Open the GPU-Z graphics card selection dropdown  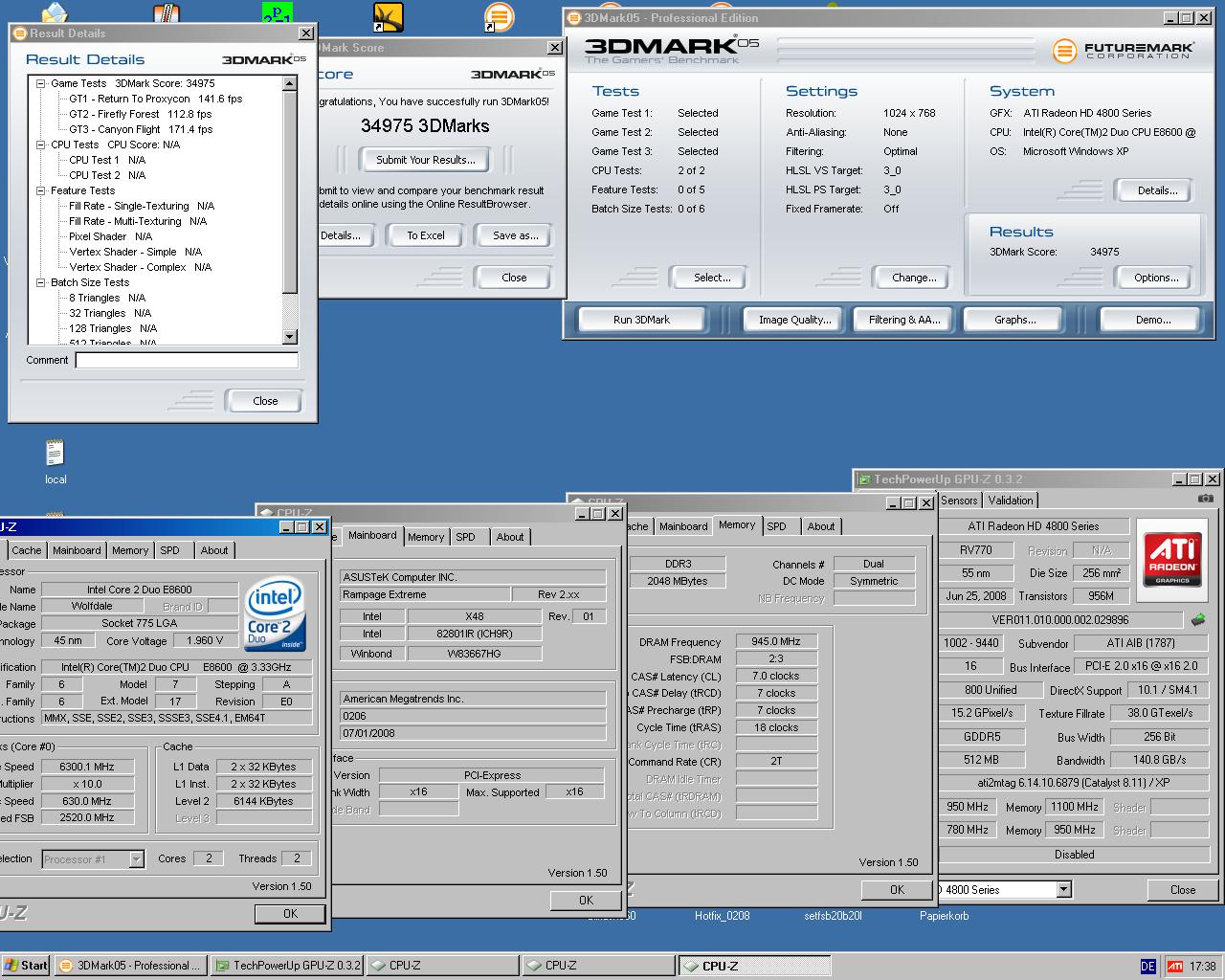pos(1063,890)
